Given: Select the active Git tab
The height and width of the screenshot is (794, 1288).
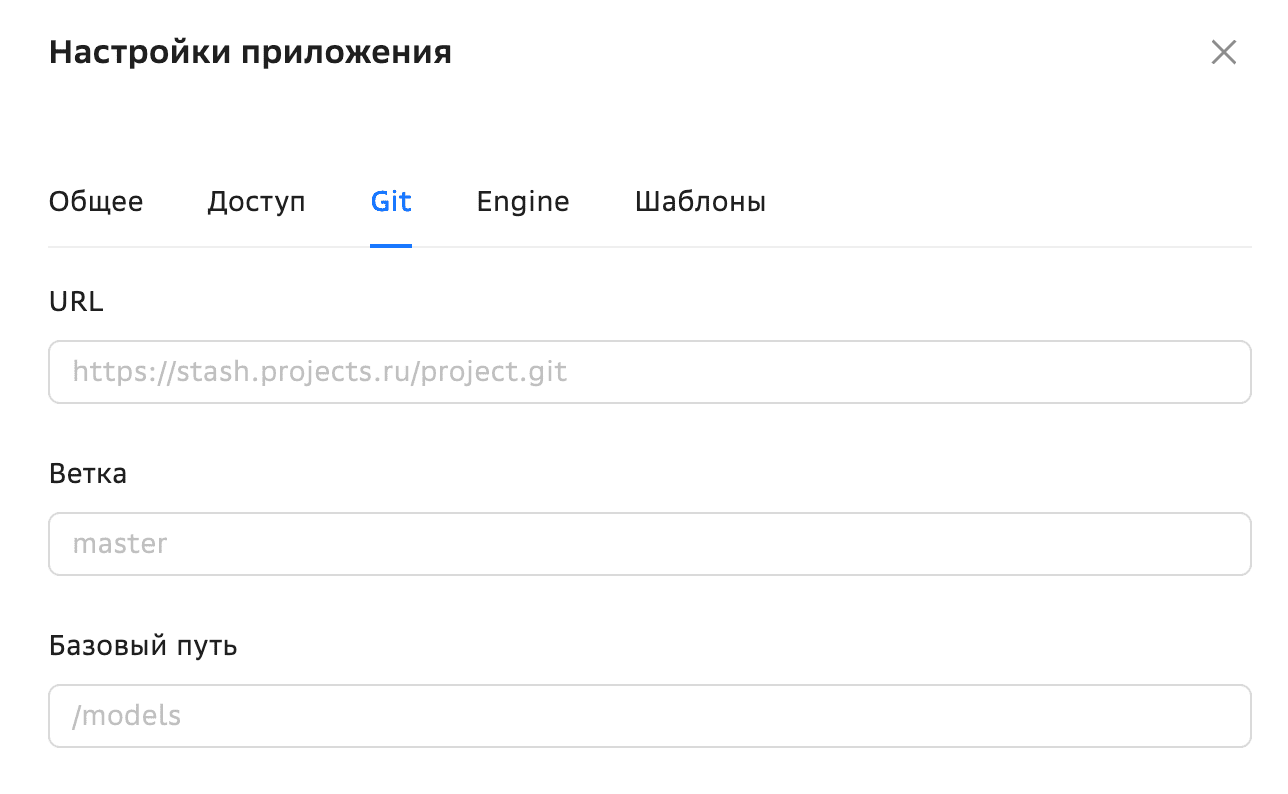Looking at the screenshot, I should 391,202.
